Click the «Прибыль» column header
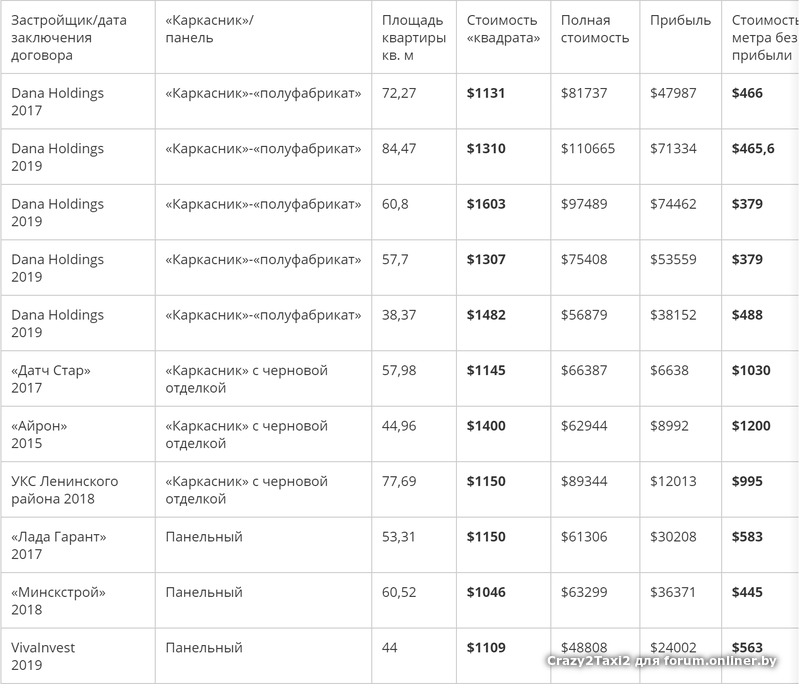This screenshot has width=800, height=684. point(680,20)
